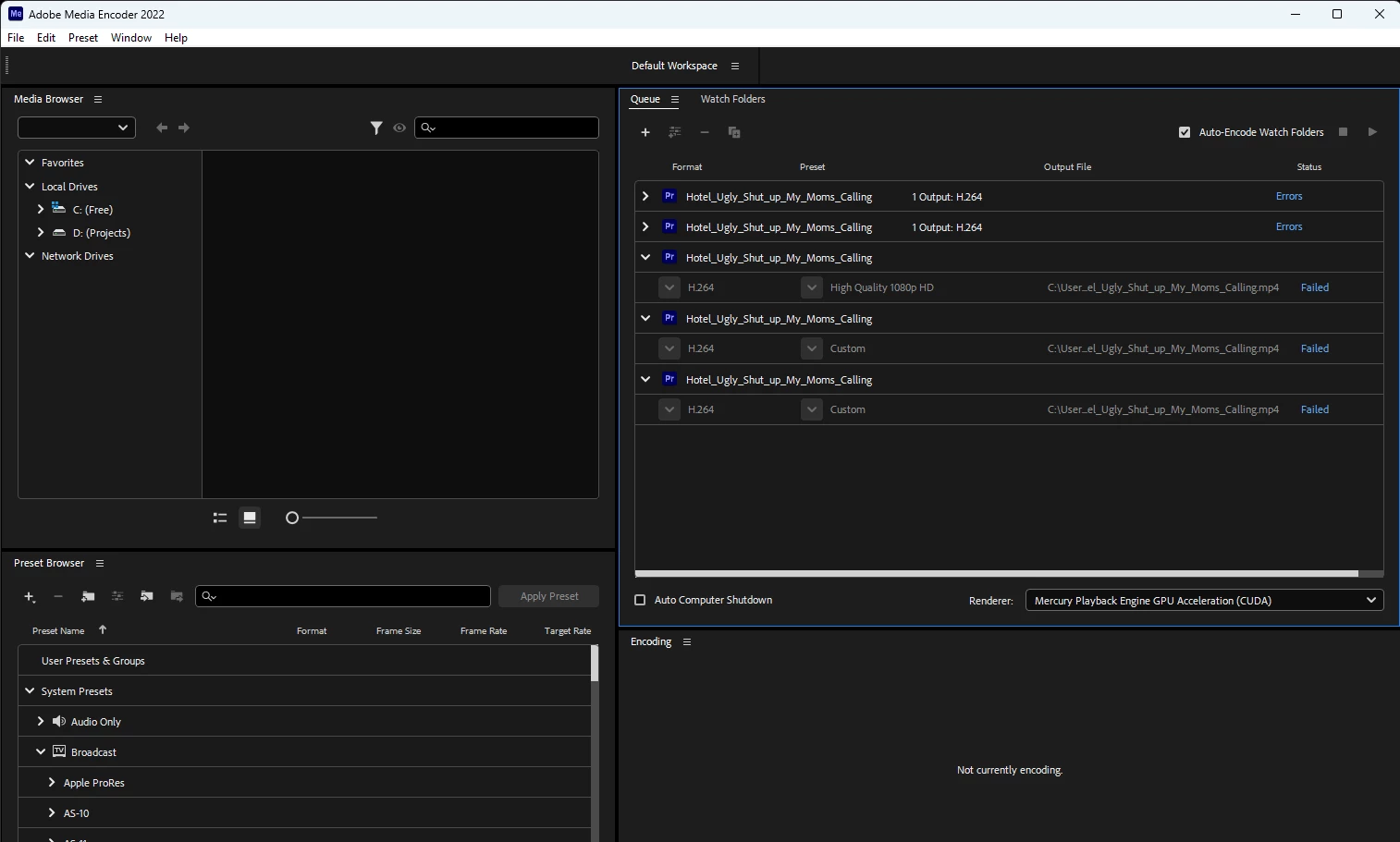The height and width of the screenshot is (842, 1400).
Task: Collapse the Favorites tree node
Action: tap(30, 162)
